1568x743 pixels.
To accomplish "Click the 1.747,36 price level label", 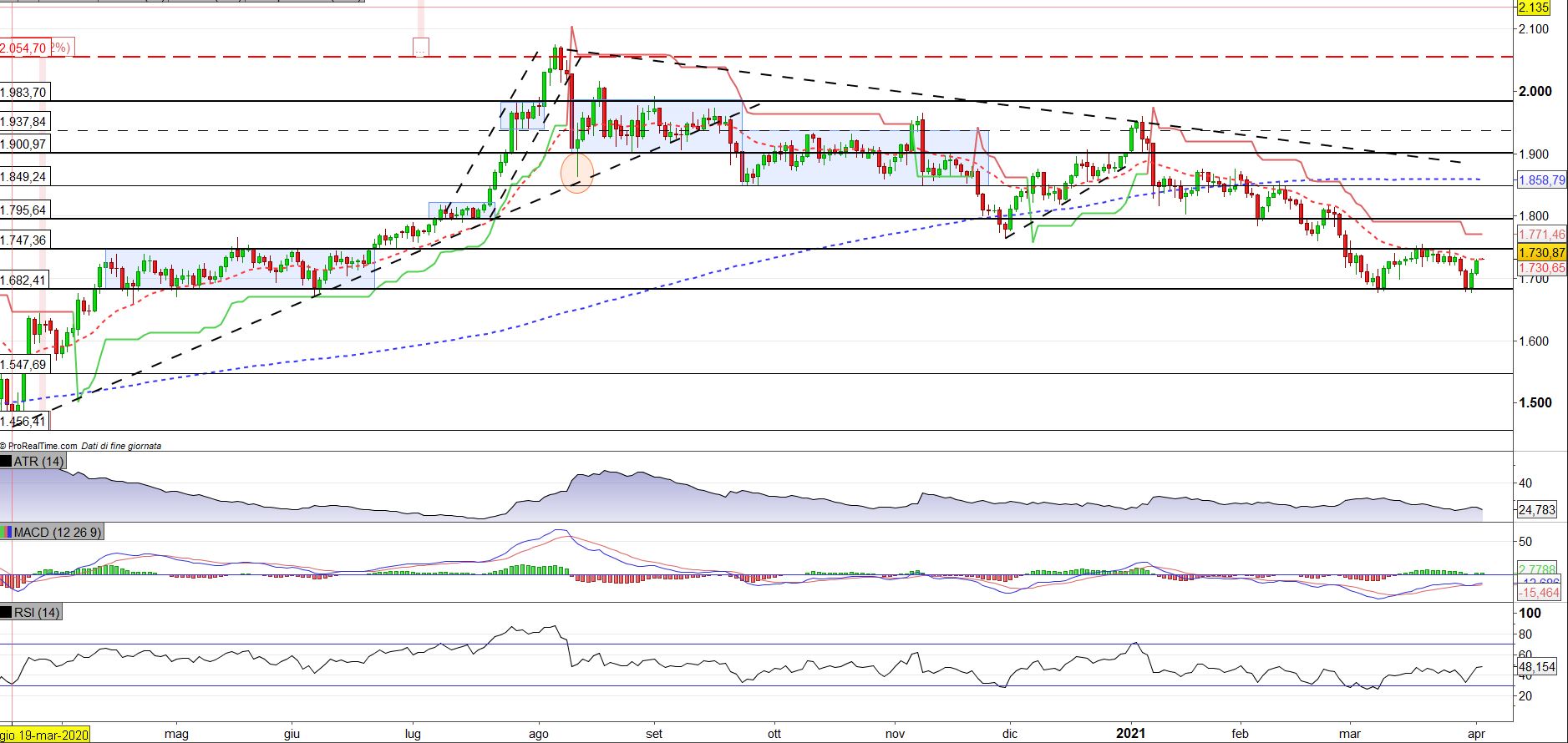I will [x=24, y=240].
